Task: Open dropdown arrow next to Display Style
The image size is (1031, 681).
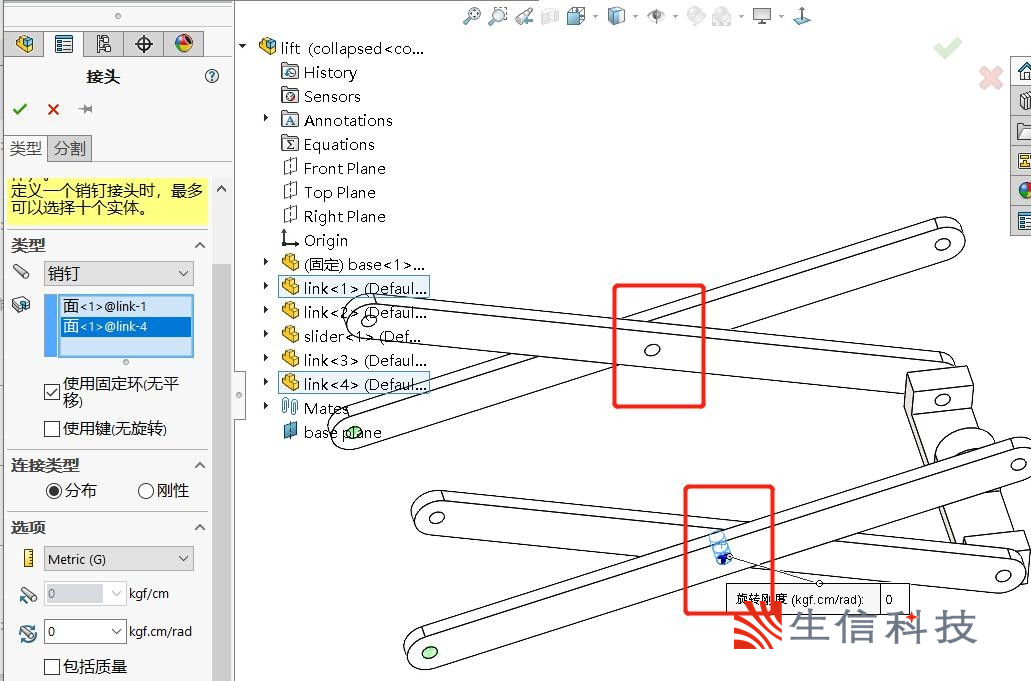Action: [635, 16]
